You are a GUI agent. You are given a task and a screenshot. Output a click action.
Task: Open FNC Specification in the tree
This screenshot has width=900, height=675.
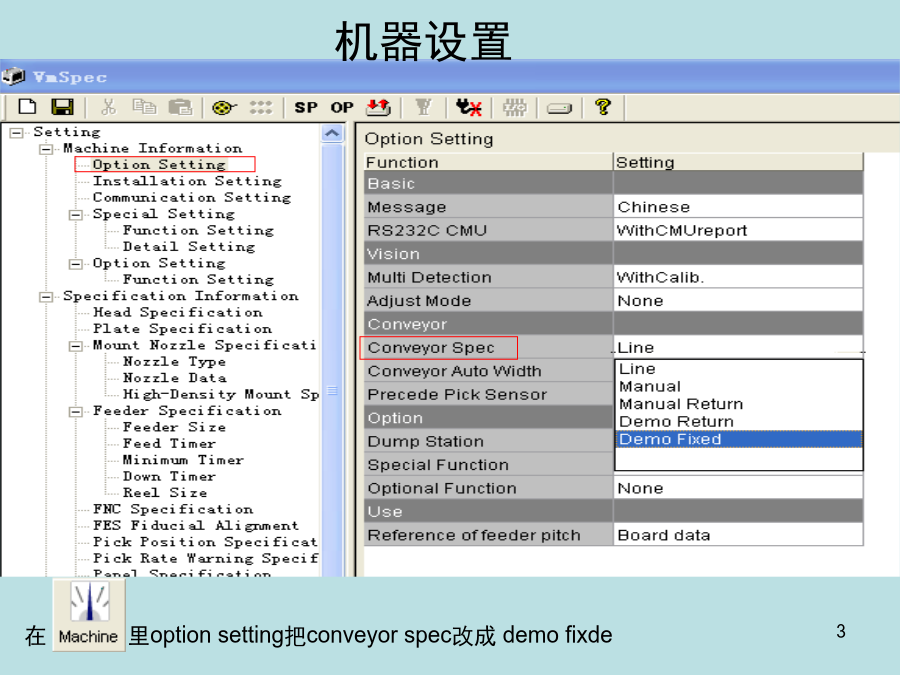(x=173, y=509)
